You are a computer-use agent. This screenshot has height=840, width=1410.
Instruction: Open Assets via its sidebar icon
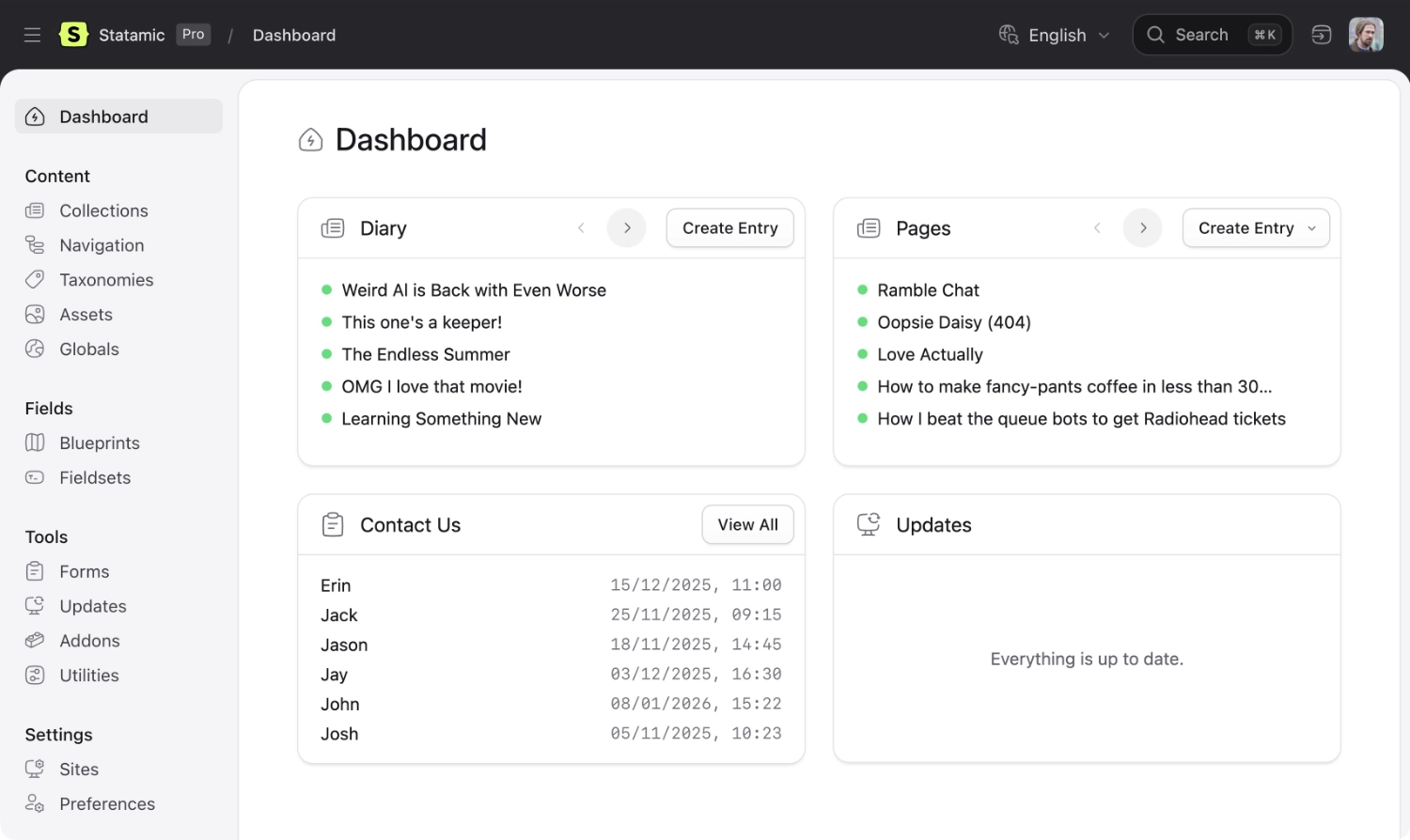35,314
